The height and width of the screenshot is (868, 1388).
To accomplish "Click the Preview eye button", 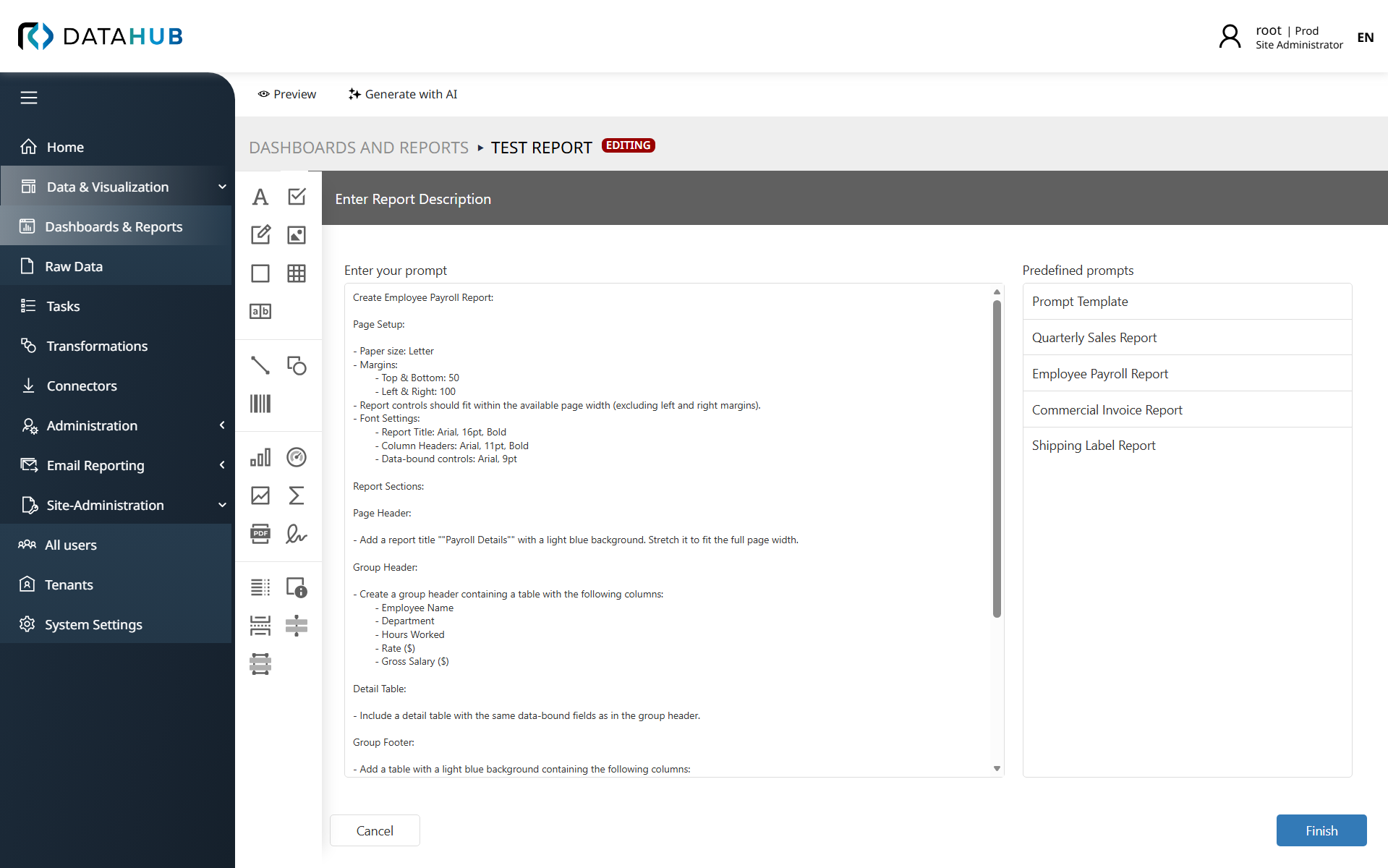I will [287, 94].
